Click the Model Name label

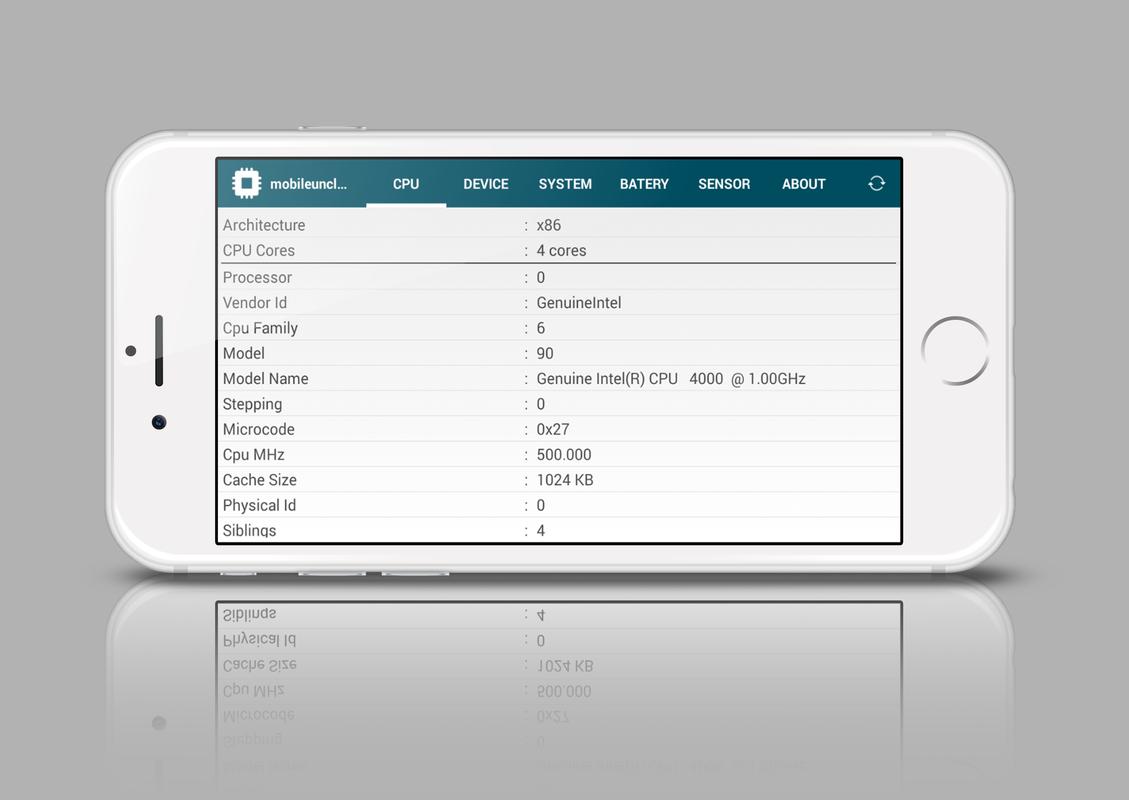pyautogui.click(x=266, y=379)
